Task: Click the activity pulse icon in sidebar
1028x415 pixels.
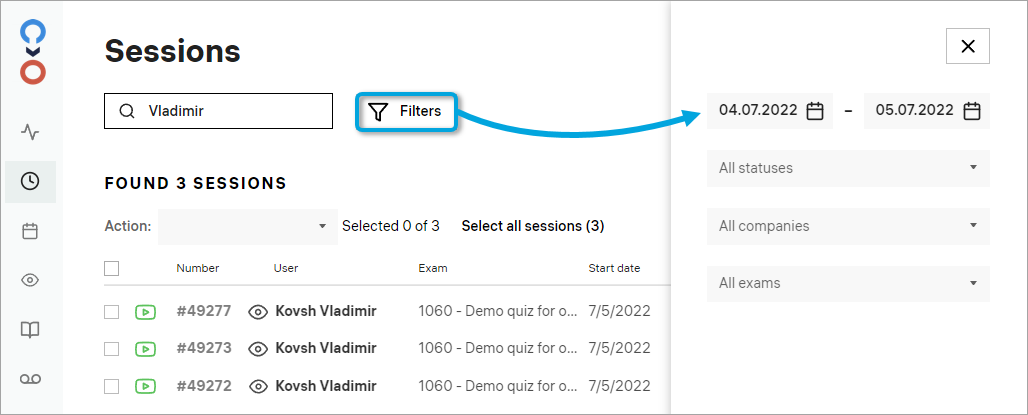Action: point(30,132)
